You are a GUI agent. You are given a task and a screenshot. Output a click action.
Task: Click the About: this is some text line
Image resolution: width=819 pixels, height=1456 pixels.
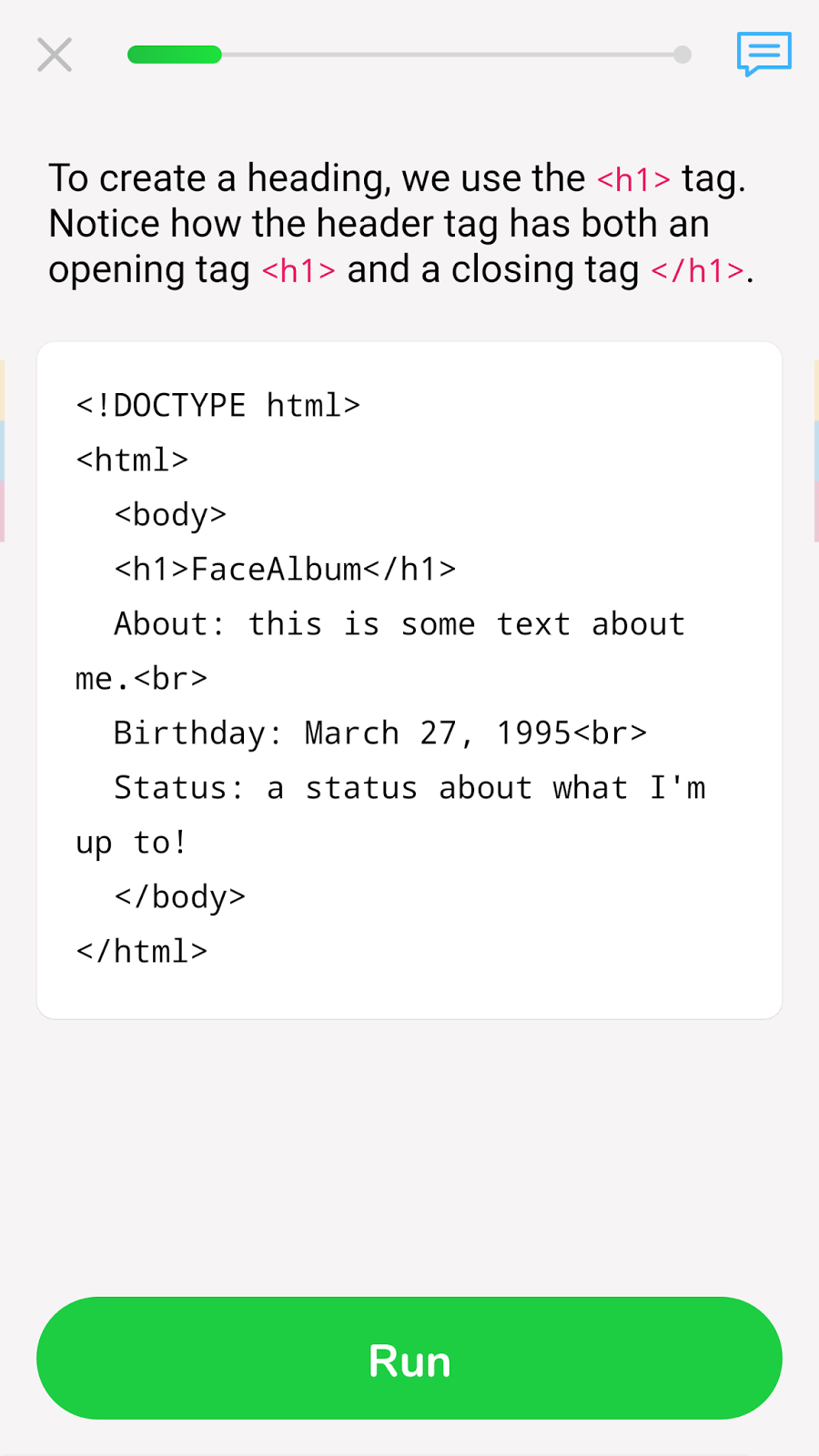(x=399, y=624)
